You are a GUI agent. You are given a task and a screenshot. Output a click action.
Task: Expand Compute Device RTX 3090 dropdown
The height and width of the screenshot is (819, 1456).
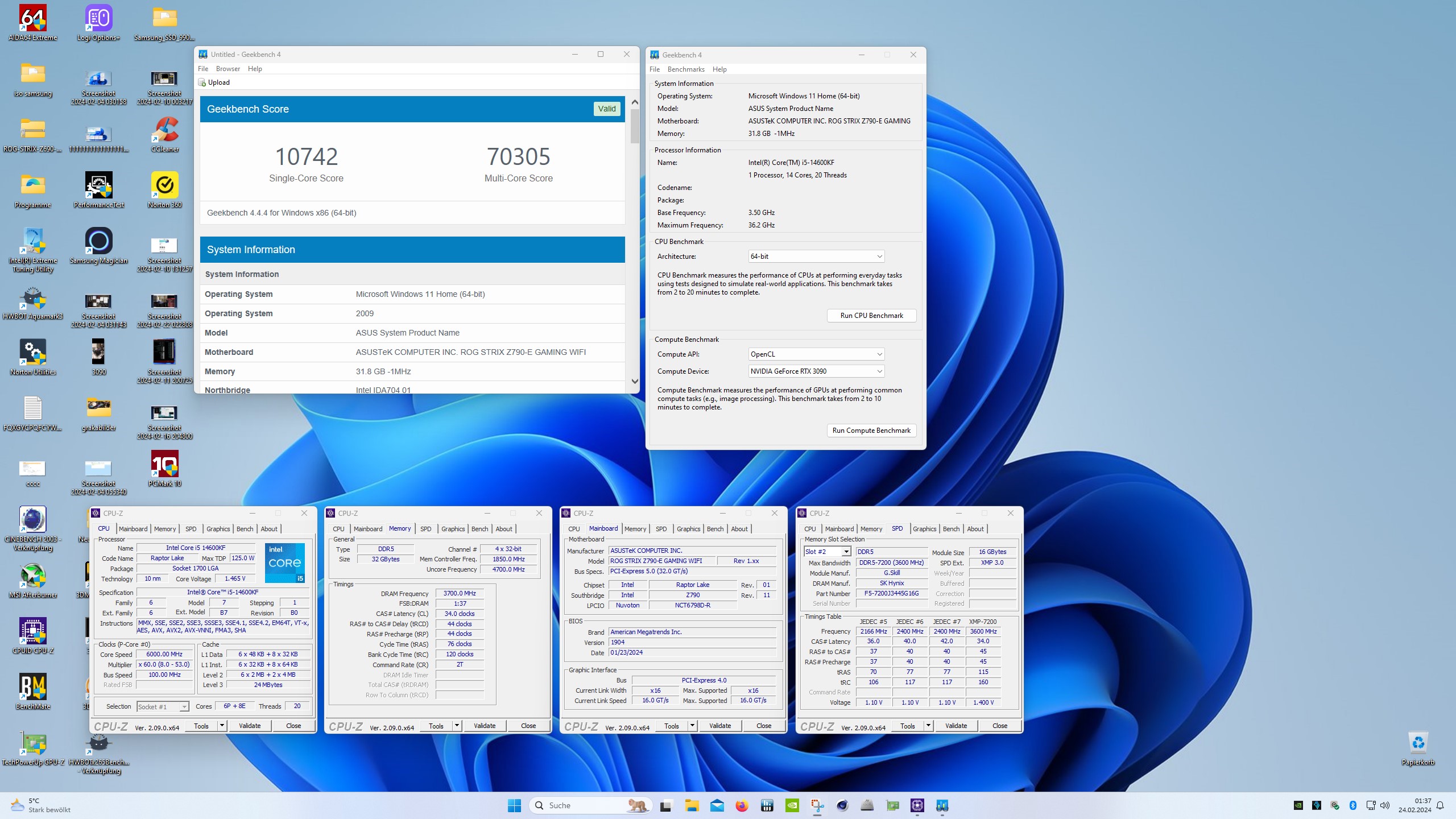816,371
